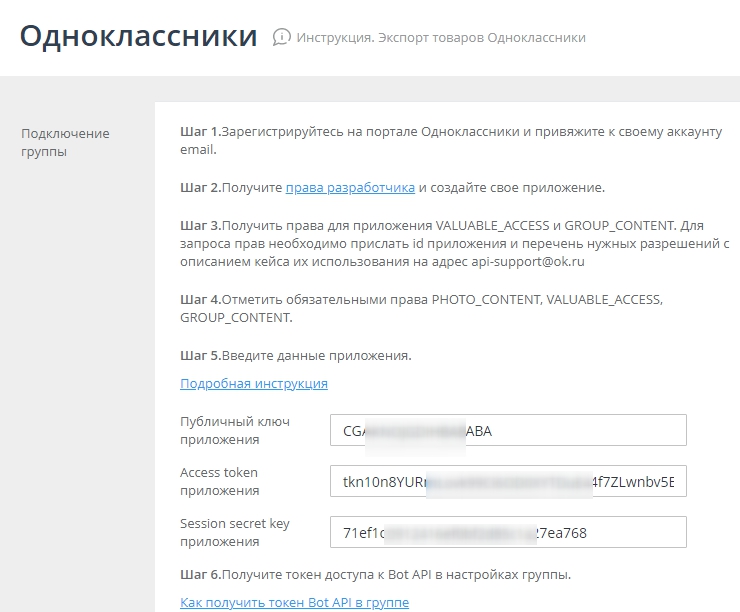Click the 'Шаг 2' bold step label
740x612 pixels.
[200, 187]
